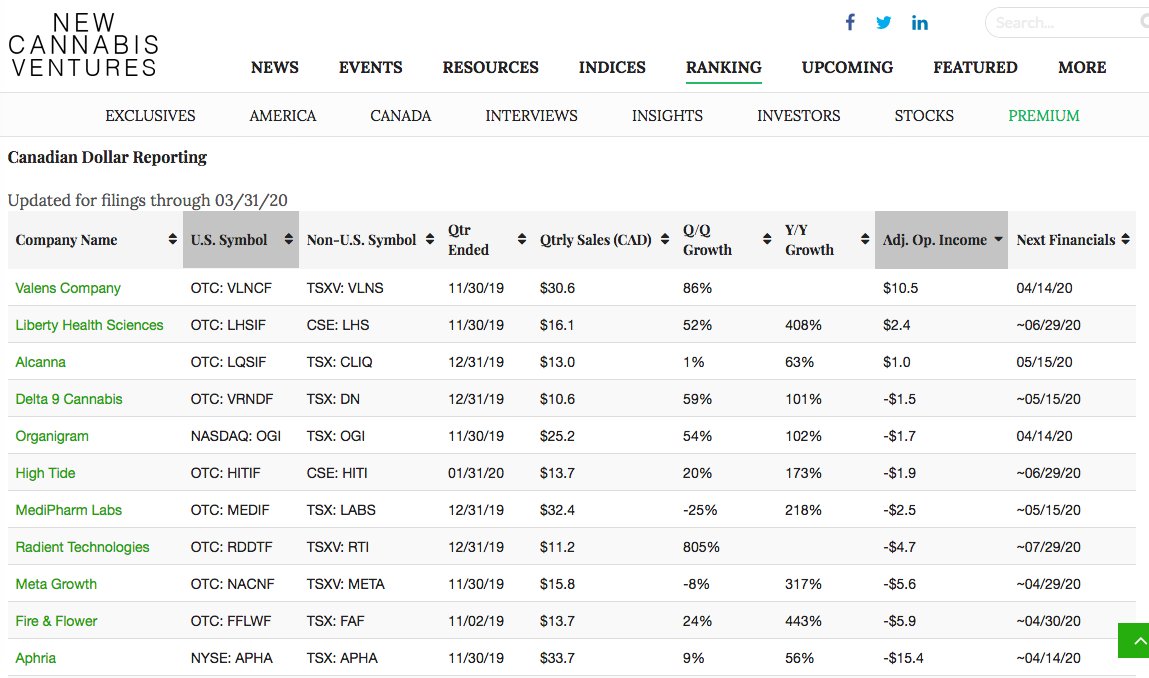Screen dimensions: 1149x678
Task: Open the Fire & Flower link
Action: tap(56, 621)
